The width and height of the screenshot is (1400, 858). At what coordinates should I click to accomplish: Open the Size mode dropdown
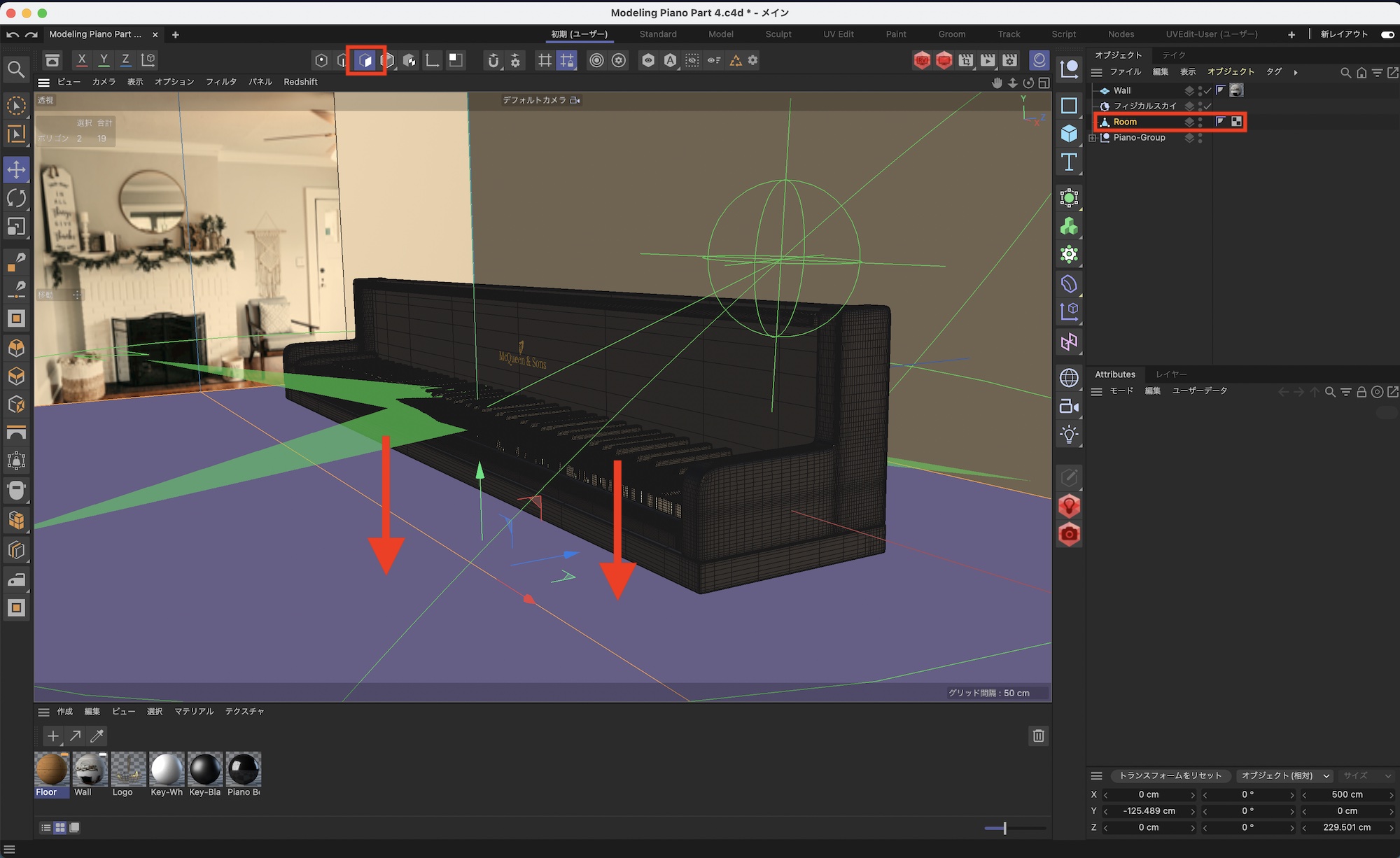point(1366,775)
